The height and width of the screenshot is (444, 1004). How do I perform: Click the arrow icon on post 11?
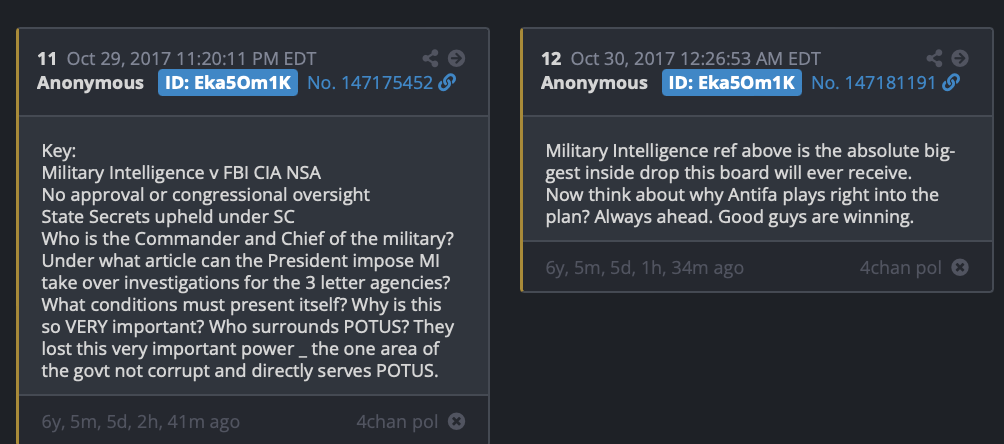(456, 58)
